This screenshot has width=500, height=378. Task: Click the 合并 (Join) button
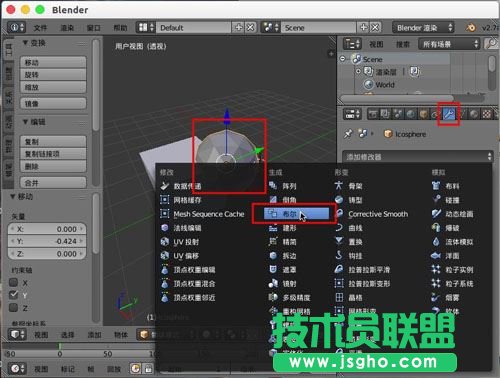pos(53,183)
